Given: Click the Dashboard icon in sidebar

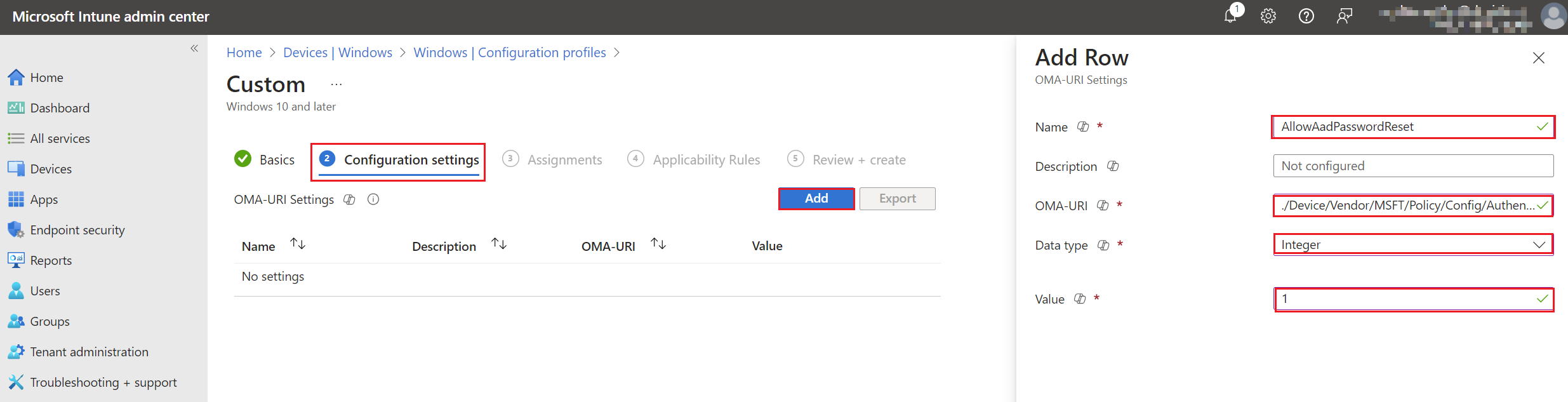Looking at the screenshot, I should pyautogui.click(x=16, y=108).
